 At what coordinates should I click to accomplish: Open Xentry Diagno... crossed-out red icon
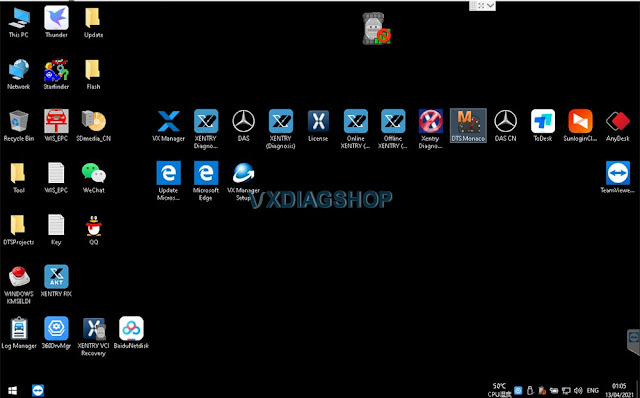tap(430, 129)
